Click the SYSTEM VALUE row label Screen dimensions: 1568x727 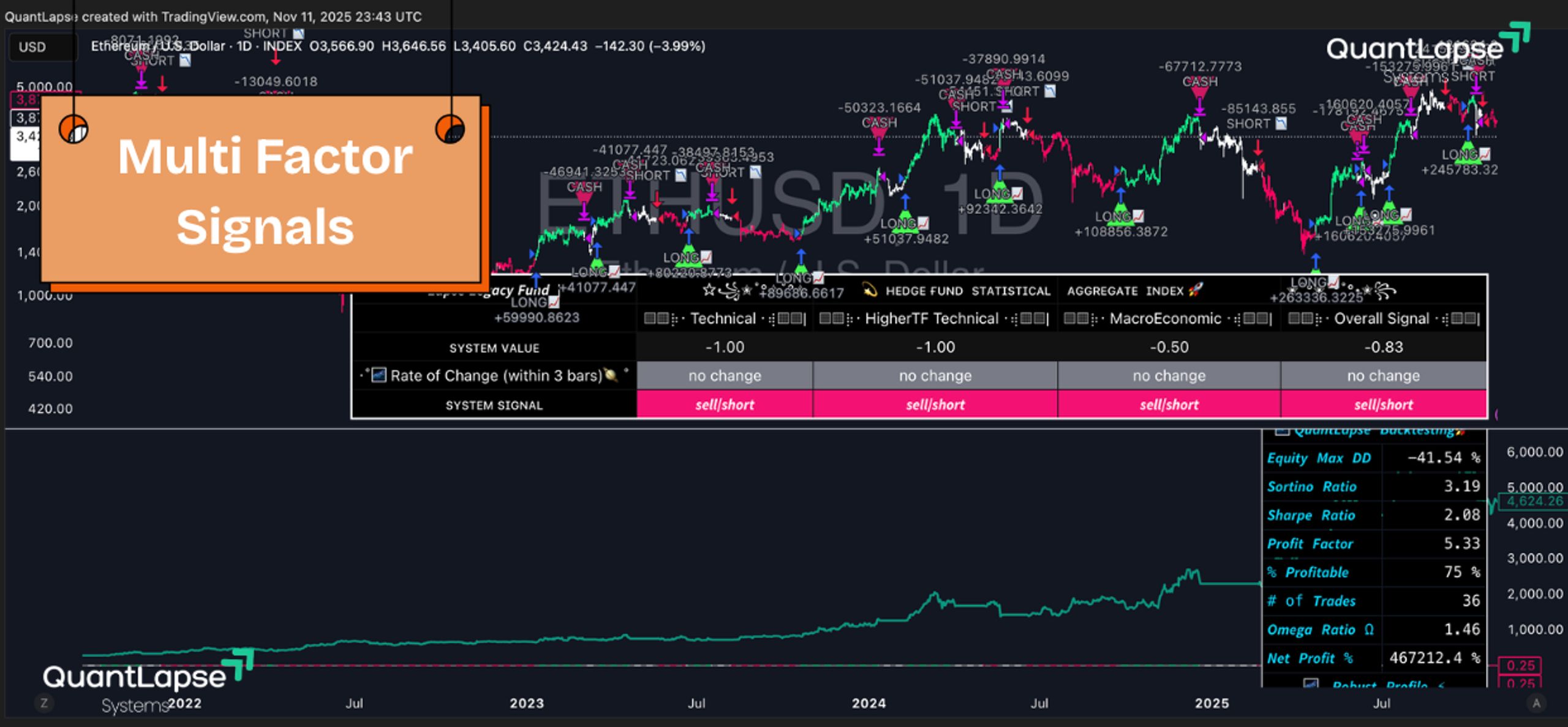click(x=494, y=348)
